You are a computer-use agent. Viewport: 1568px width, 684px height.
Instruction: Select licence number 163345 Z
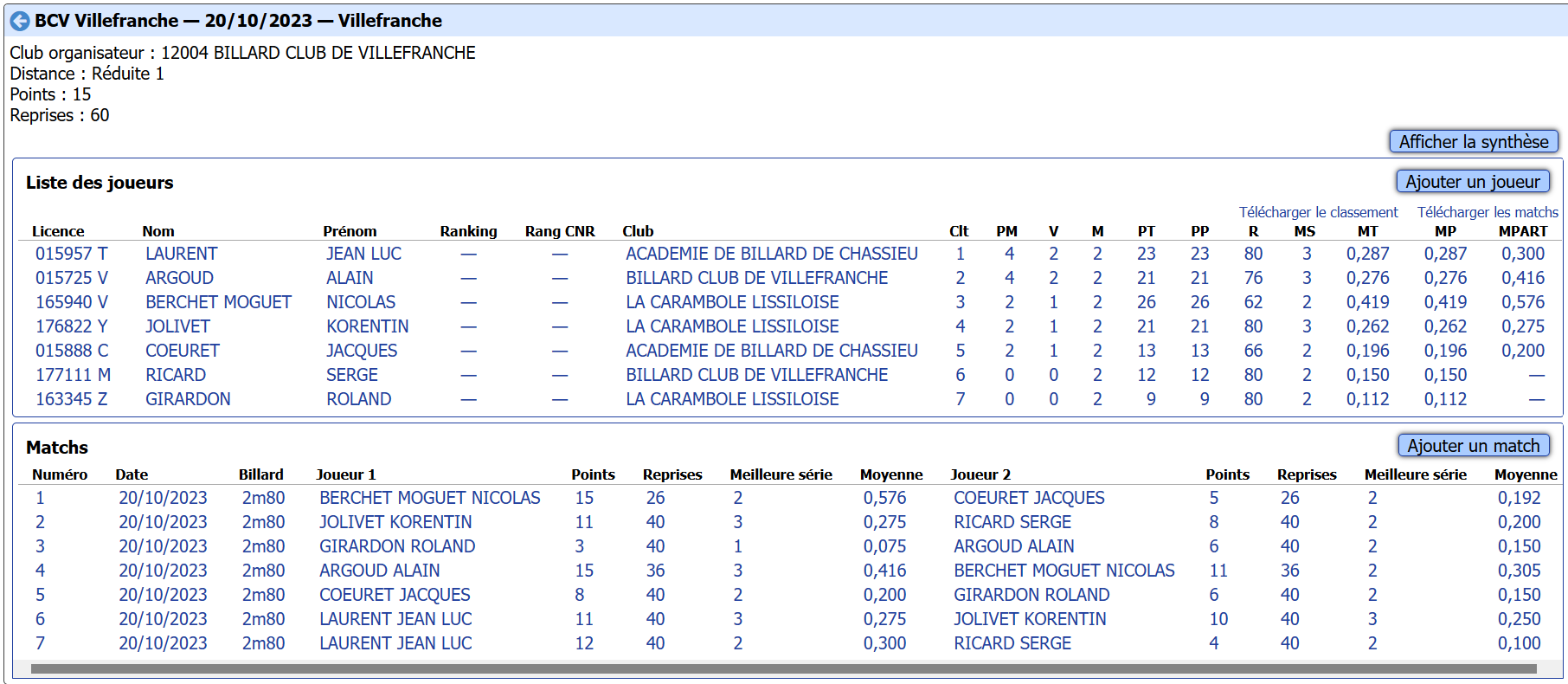pyautogui.click(x=72, y=399)
